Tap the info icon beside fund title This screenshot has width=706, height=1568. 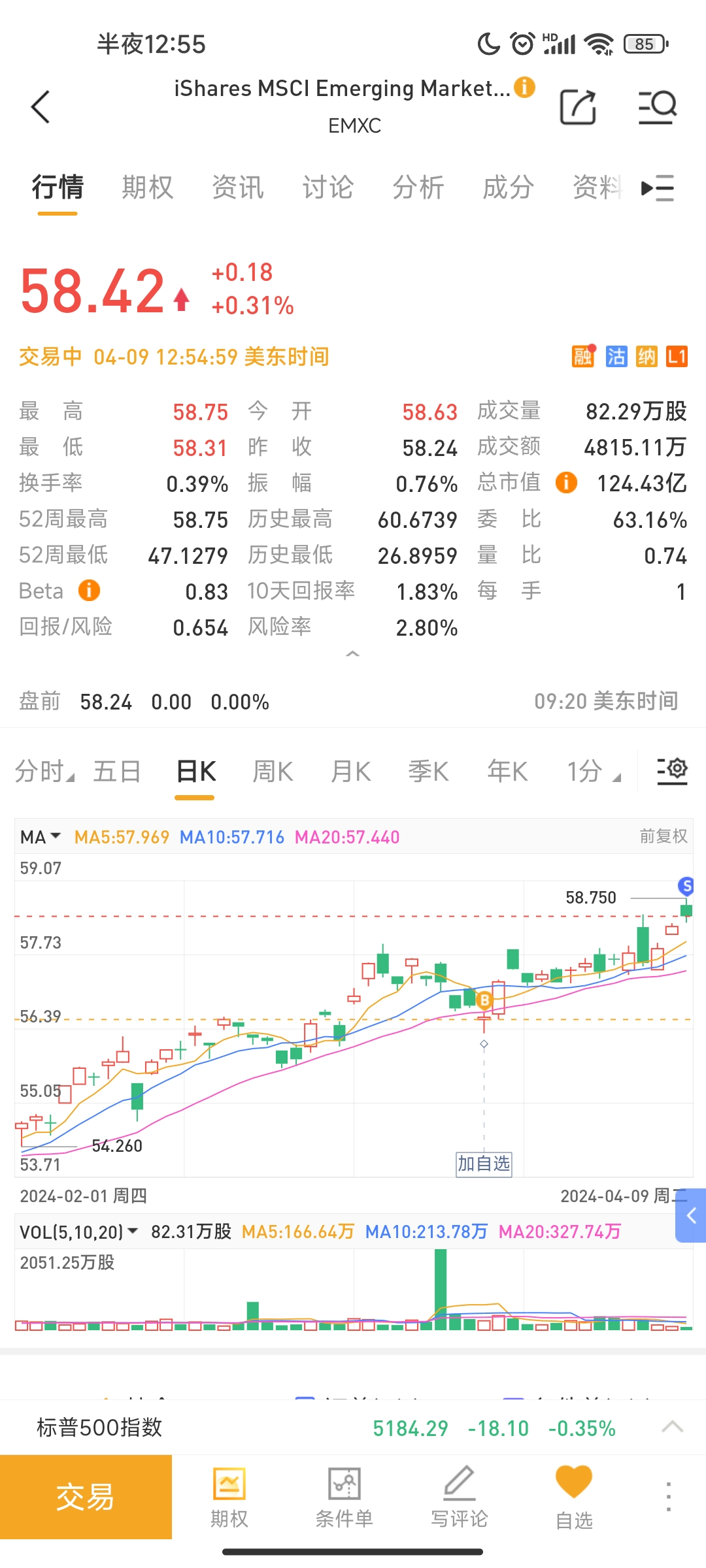[524, 87]
